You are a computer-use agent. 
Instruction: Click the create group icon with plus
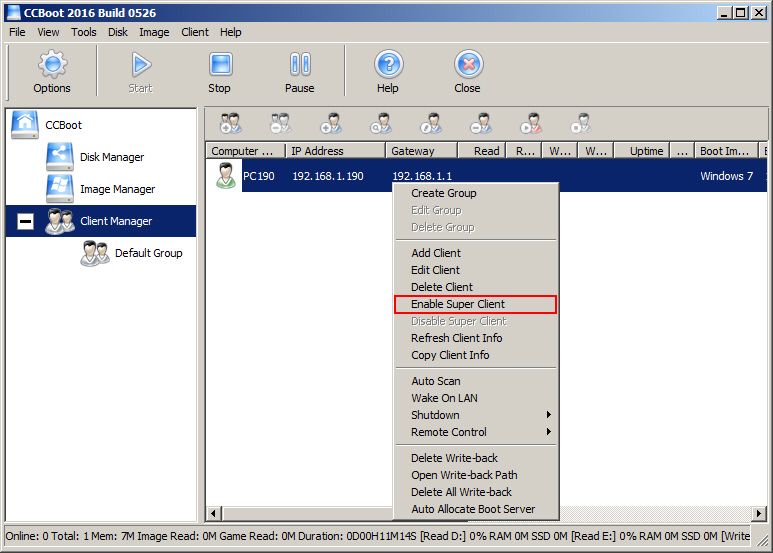[230, 123]
